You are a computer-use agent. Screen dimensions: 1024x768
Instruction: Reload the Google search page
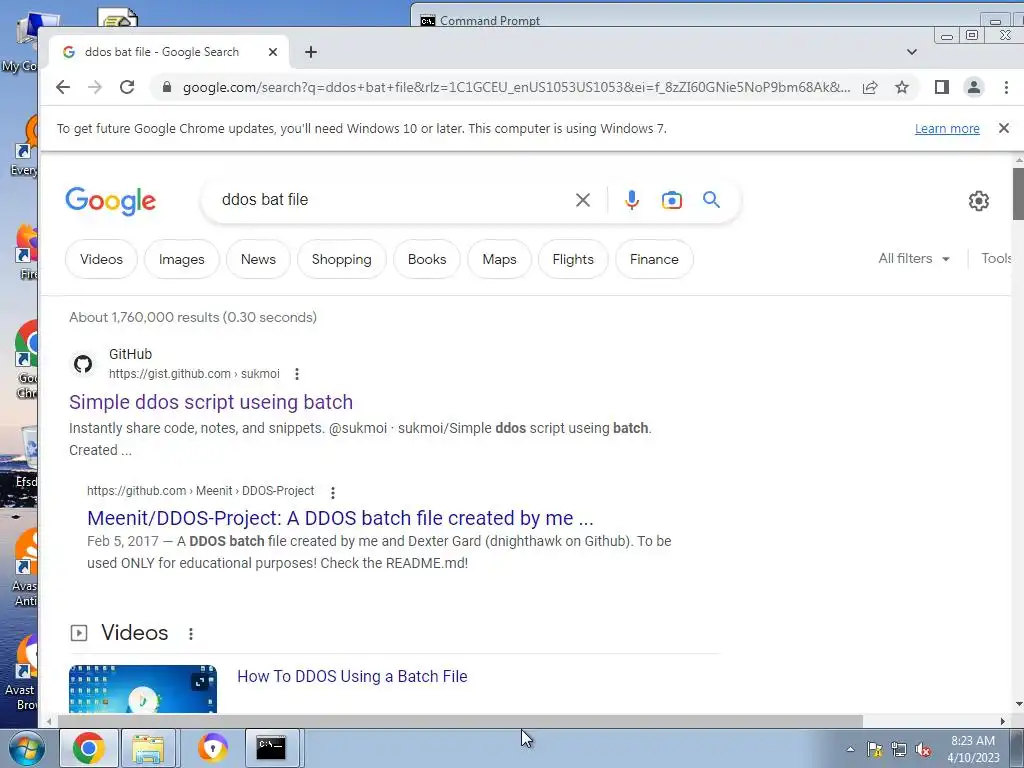[127, 87]
